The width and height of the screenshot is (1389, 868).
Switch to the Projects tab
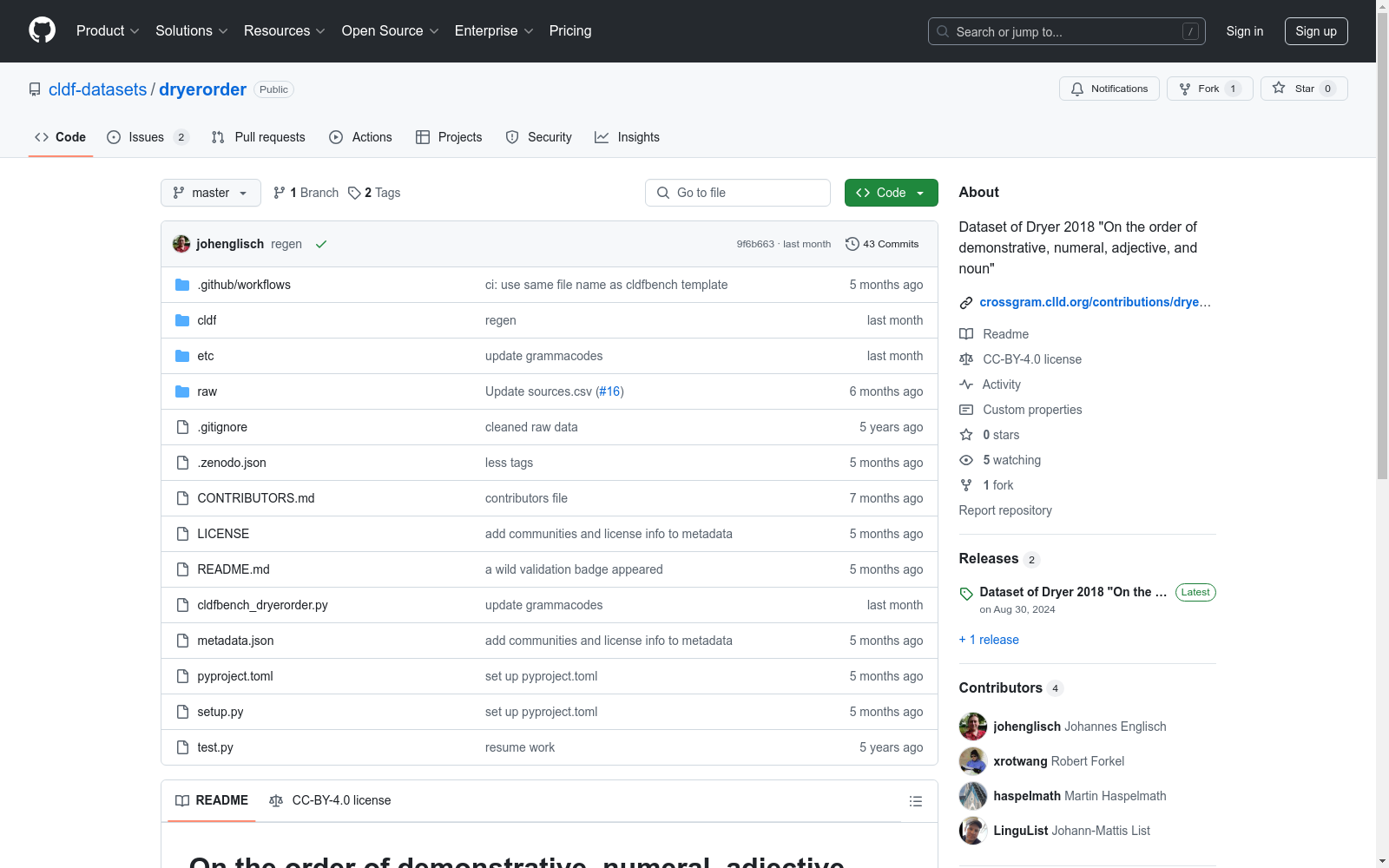(449, 137)
